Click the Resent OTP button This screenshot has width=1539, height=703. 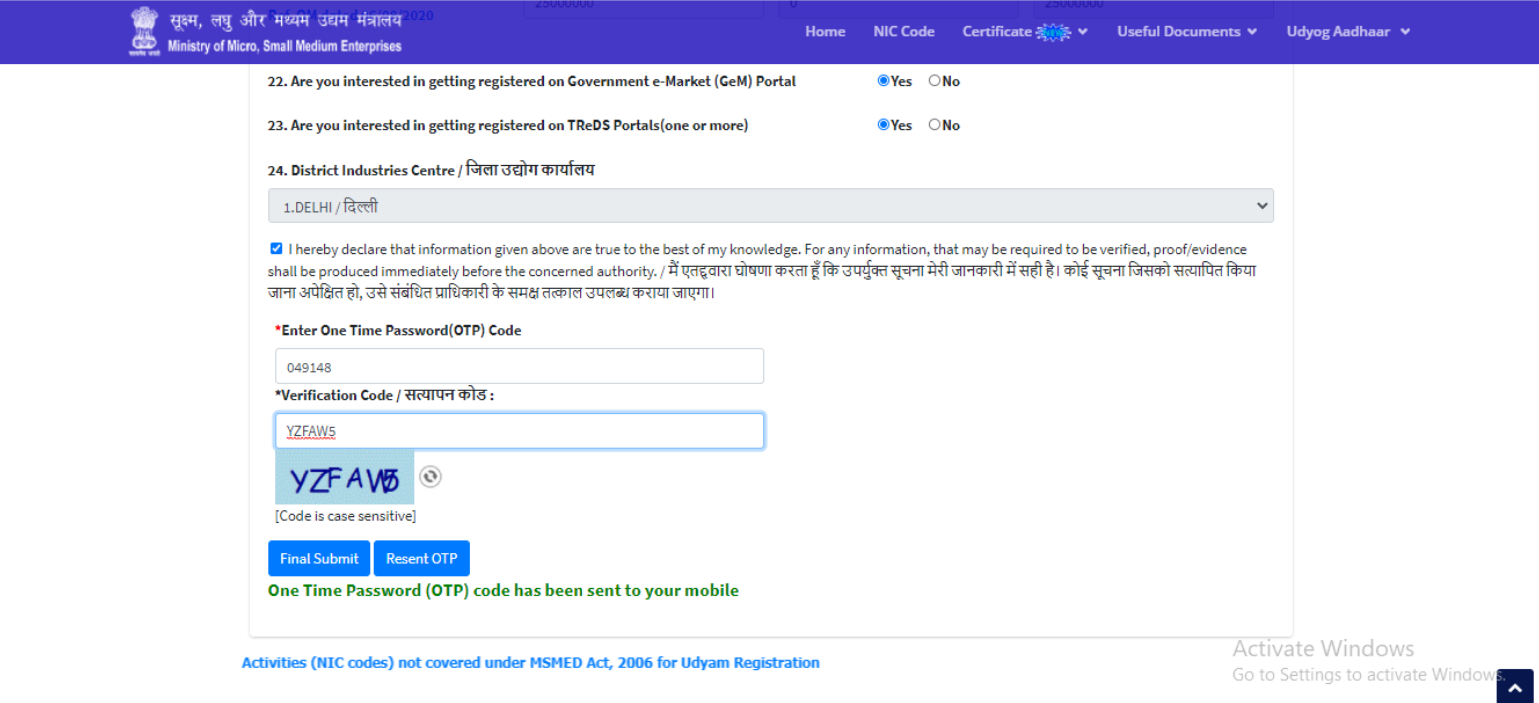point(421,559)
